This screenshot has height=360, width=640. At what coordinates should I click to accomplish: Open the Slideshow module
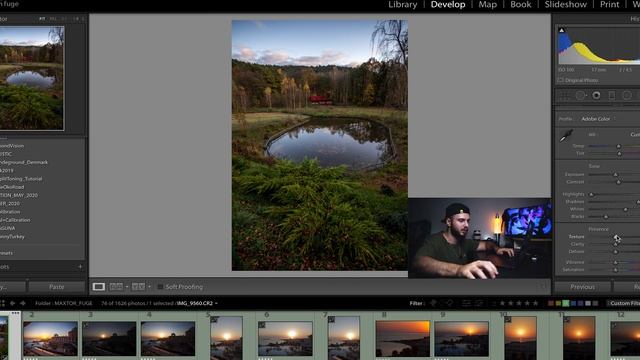565,4
